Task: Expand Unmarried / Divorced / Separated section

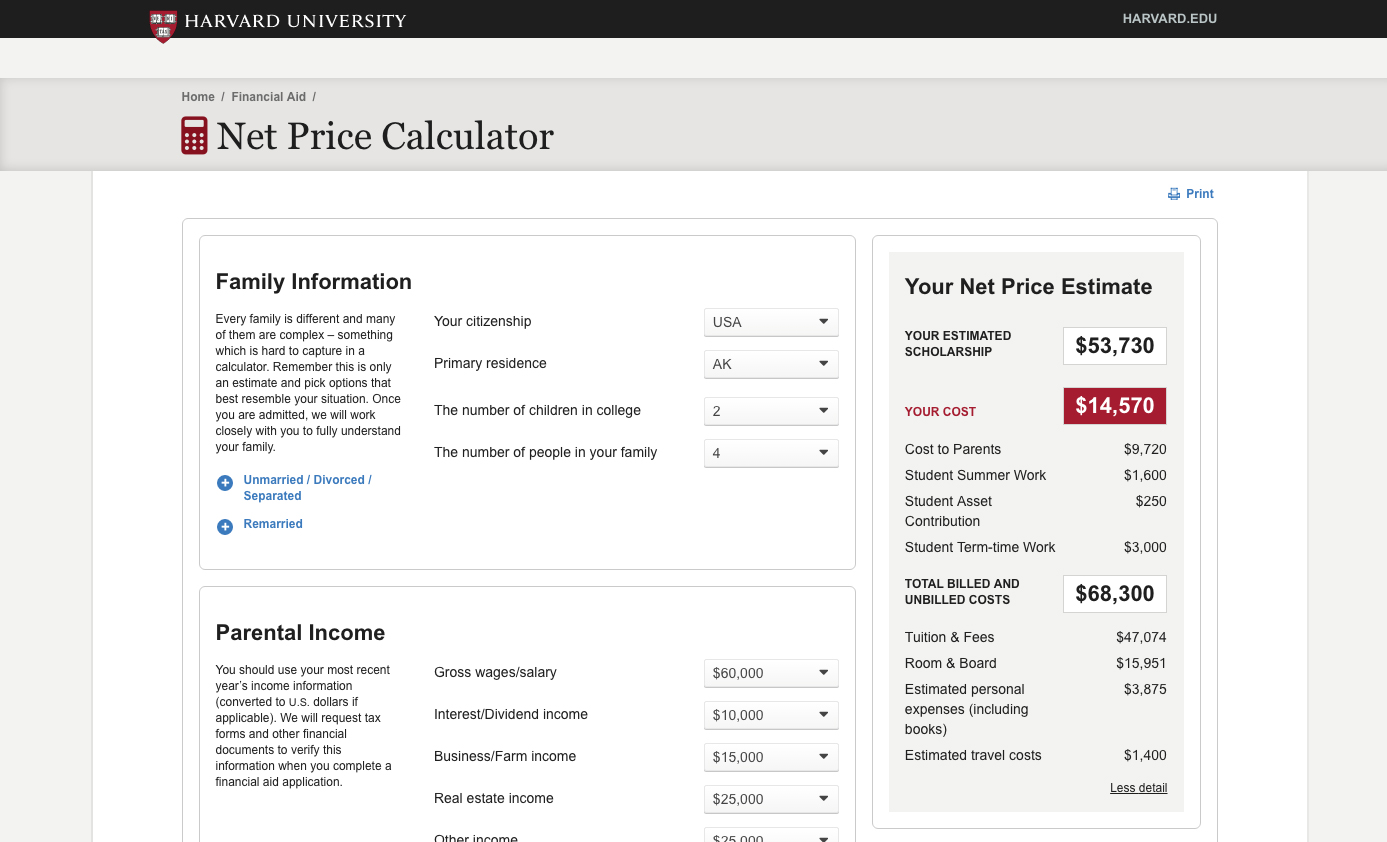Action: 307,488
